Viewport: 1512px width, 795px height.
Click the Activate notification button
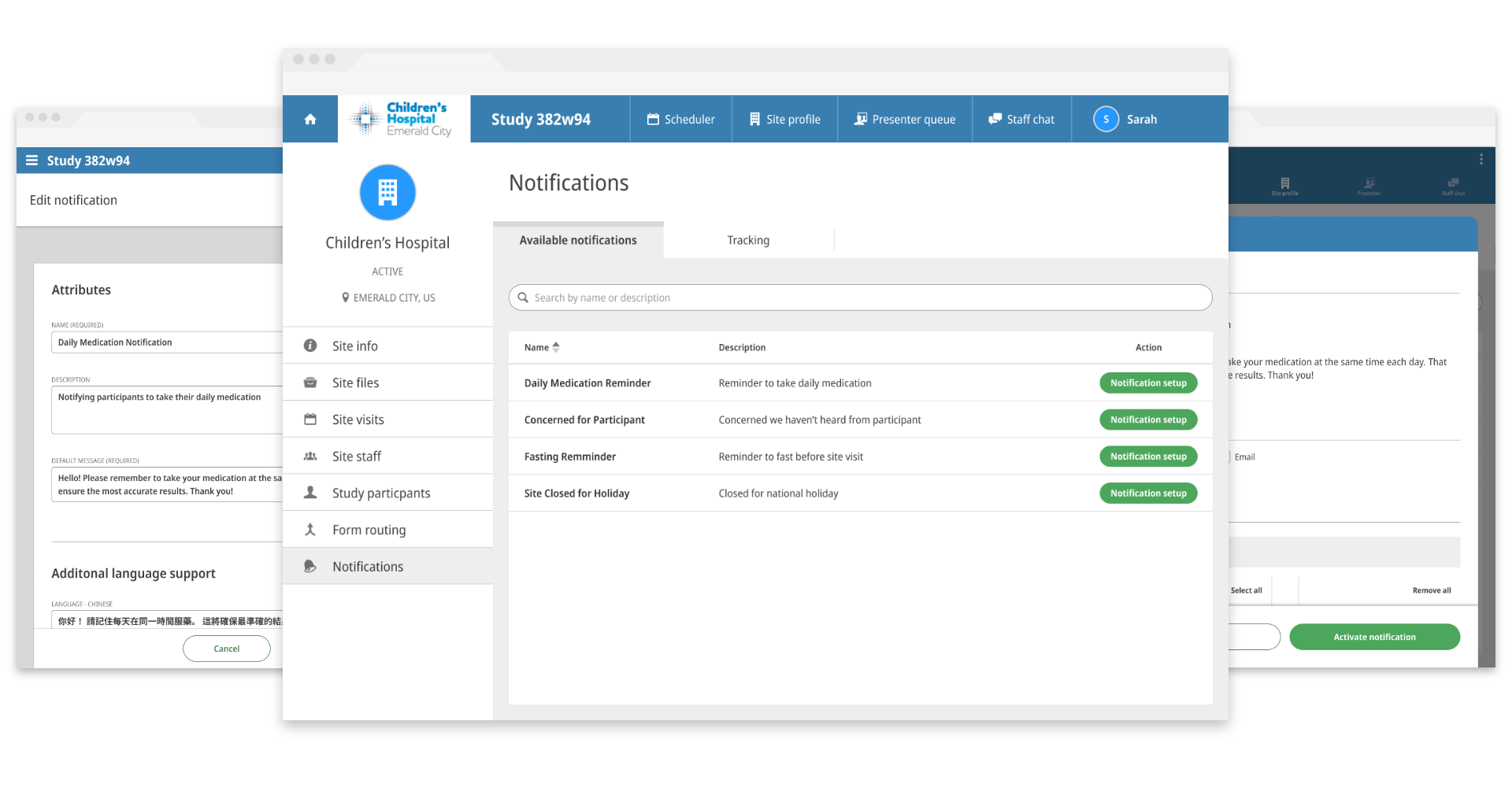tap(1374, 637)
